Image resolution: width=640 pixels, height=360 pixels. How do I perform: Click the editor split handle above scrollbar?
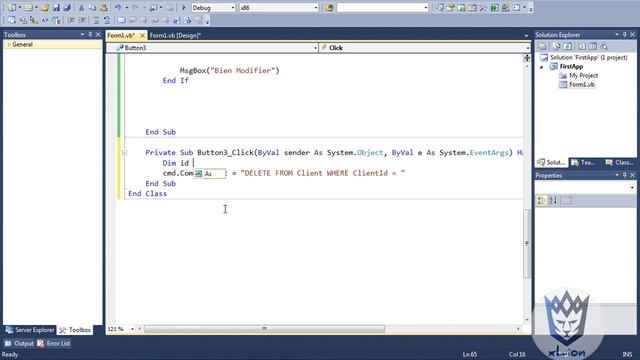pyautogui.click(x=527, y=58)
